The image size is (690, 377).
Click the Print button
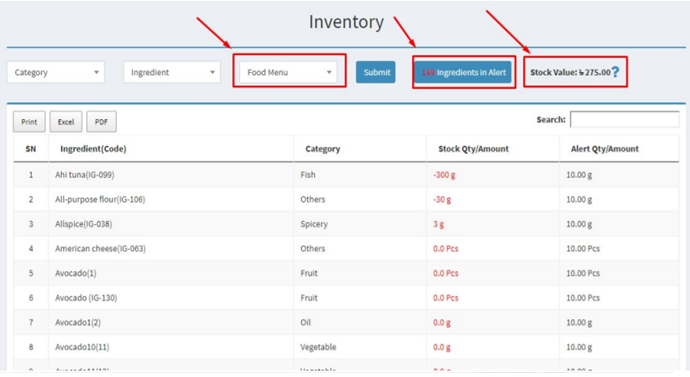[x=29, y=122]
